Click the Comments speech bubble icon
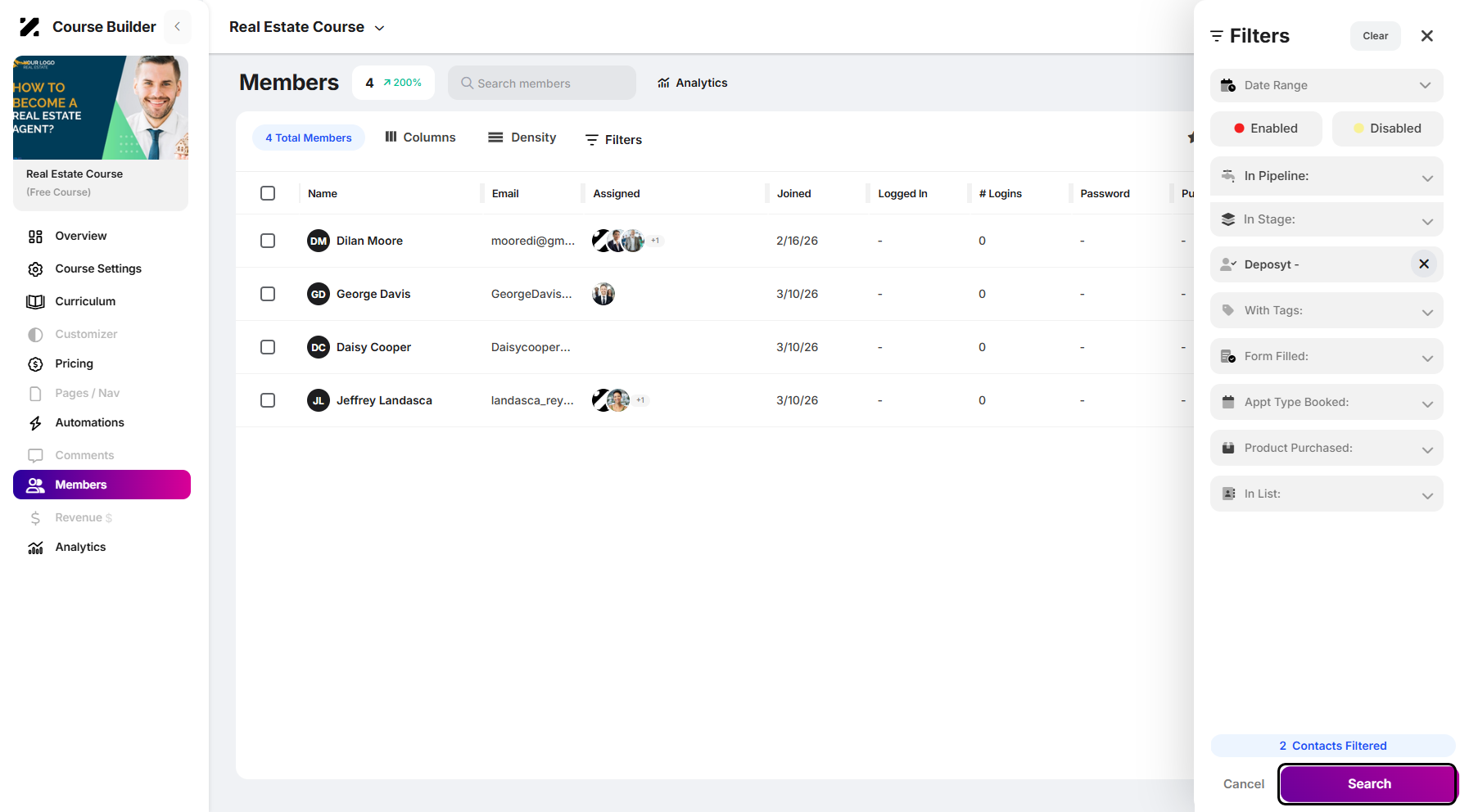The width and height of the screenshot is (1460, 812). click(x=35, y=456)
